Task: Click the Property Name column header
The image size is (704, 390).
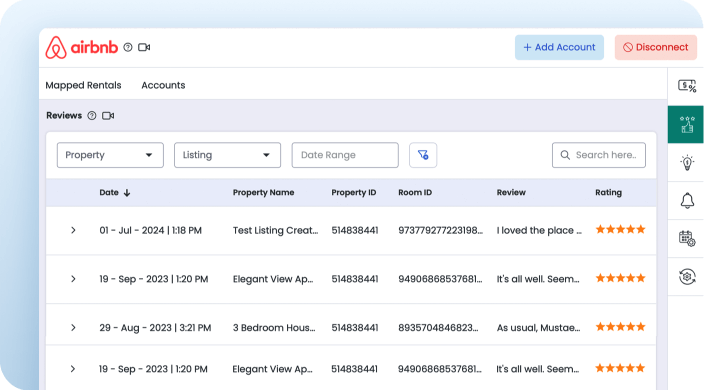Action: pyautogui.click(x=264, y=193)
